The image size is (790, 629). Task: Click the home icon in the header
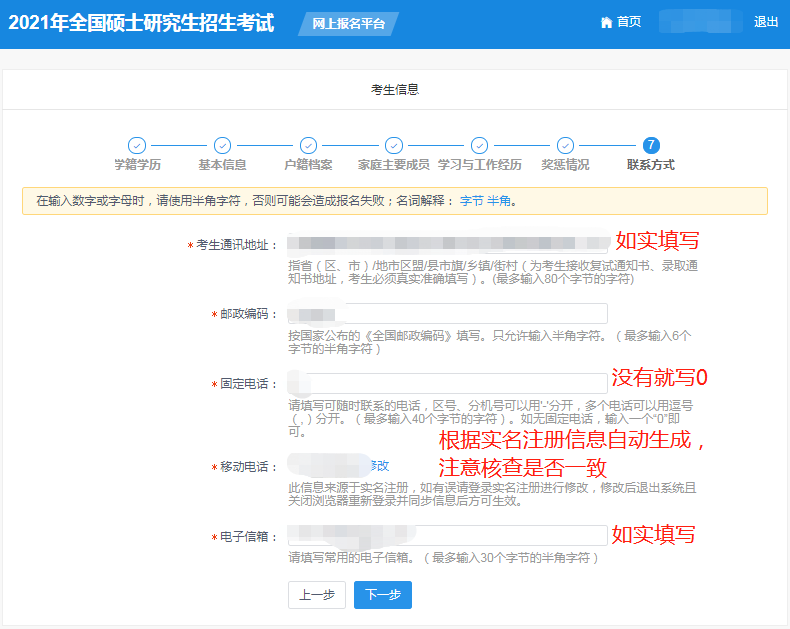click(x=606, y=22)
